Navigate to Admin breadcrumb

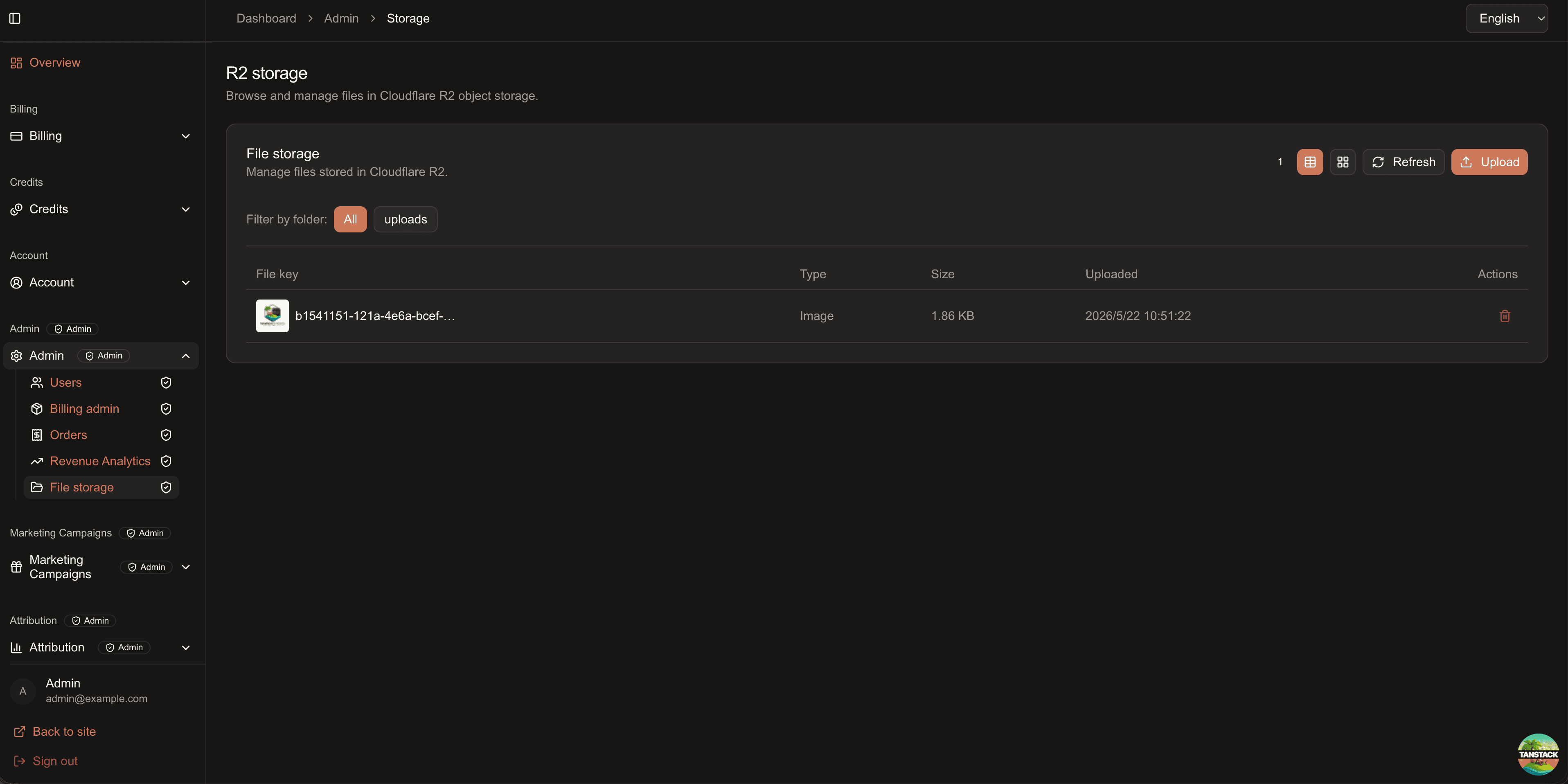coord(341,18)
